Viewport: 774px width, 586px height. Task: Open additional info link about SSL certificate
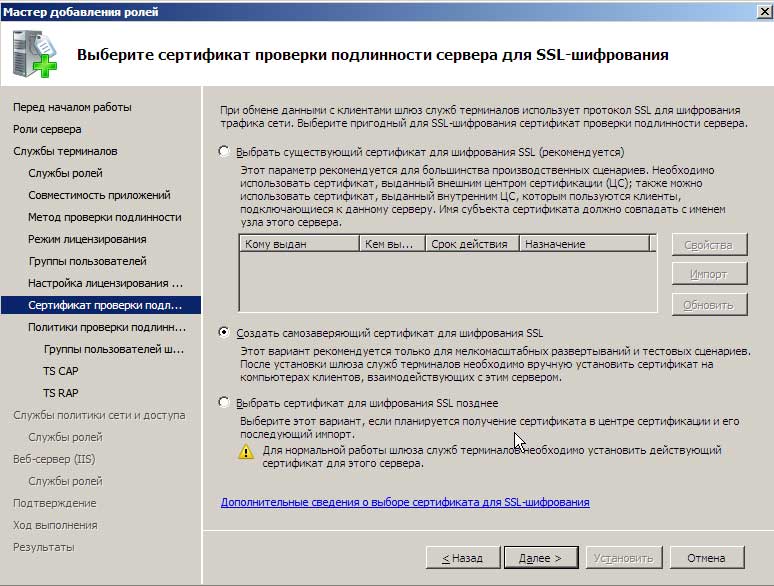(405, 502)
